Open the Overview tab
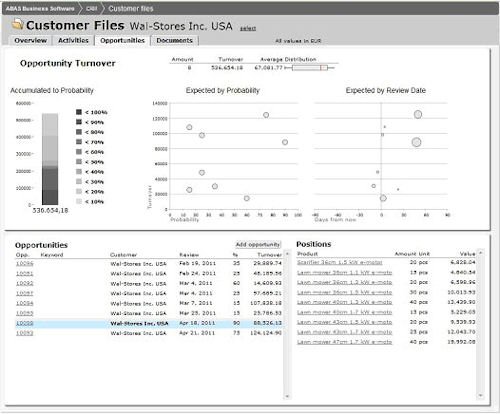 [30, 40]
